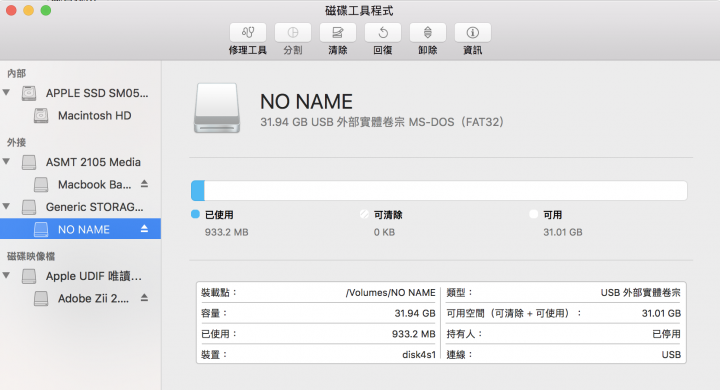
Task: Zoom the window with green button
Action: tap(45, 11)
